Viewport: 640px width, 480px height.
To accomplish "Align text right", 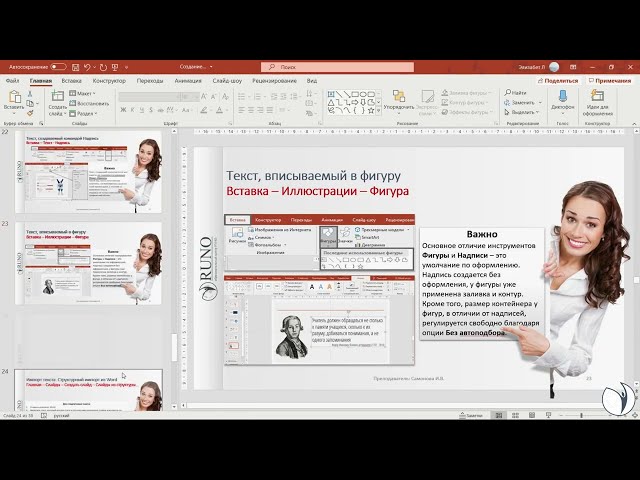I will 260,110.
